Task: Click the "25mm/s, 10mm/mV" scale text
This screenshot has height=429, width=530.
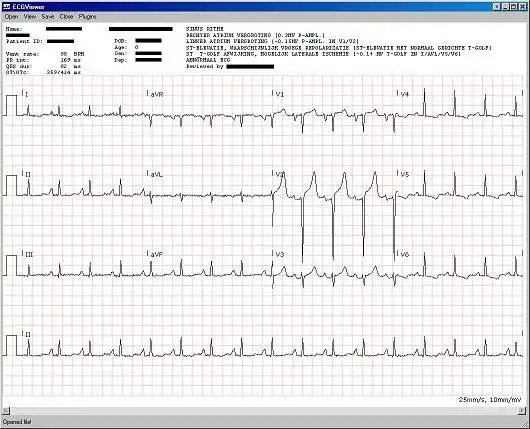Action: pos(490,400)
